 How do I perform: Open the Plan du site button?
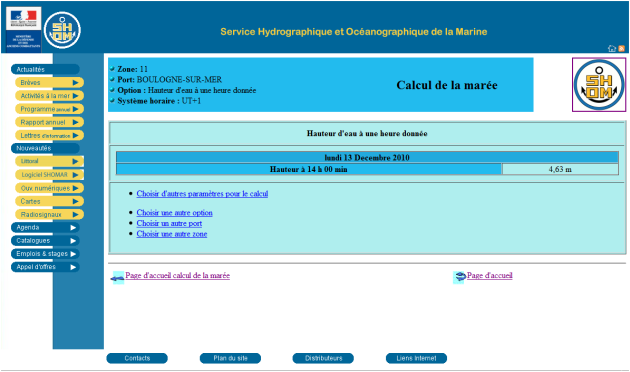(230, 358)
